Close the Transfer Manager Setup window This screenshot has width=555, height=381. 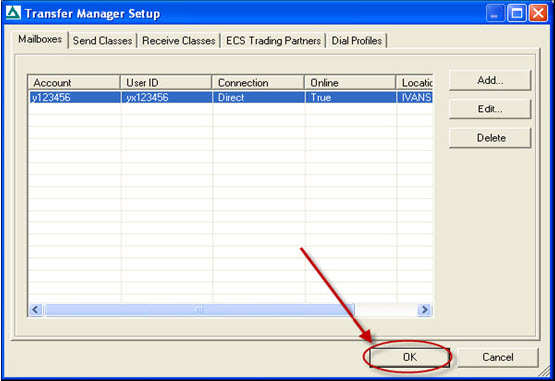(x=538, y=13)
